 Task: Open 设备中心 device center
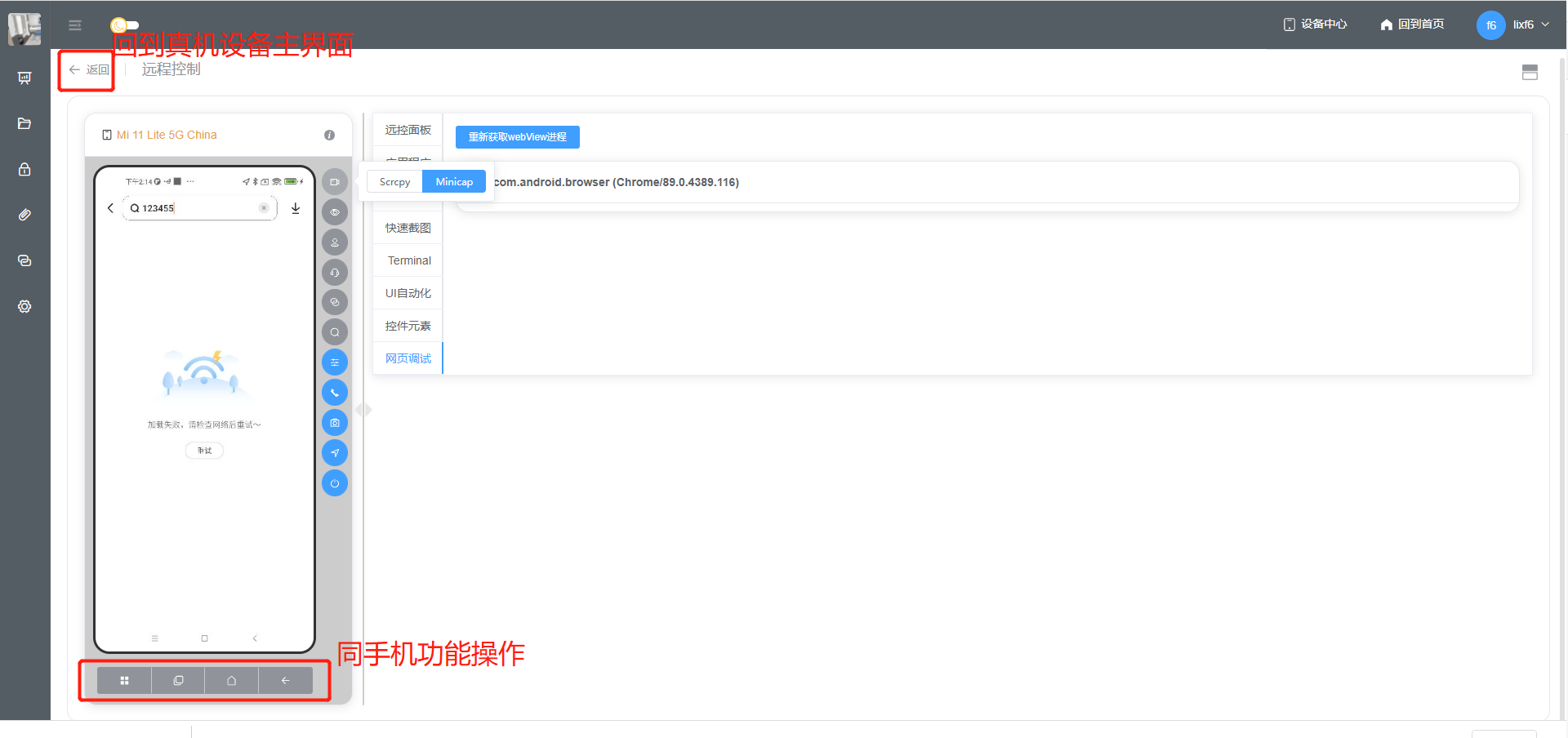tap(1315, 24)
